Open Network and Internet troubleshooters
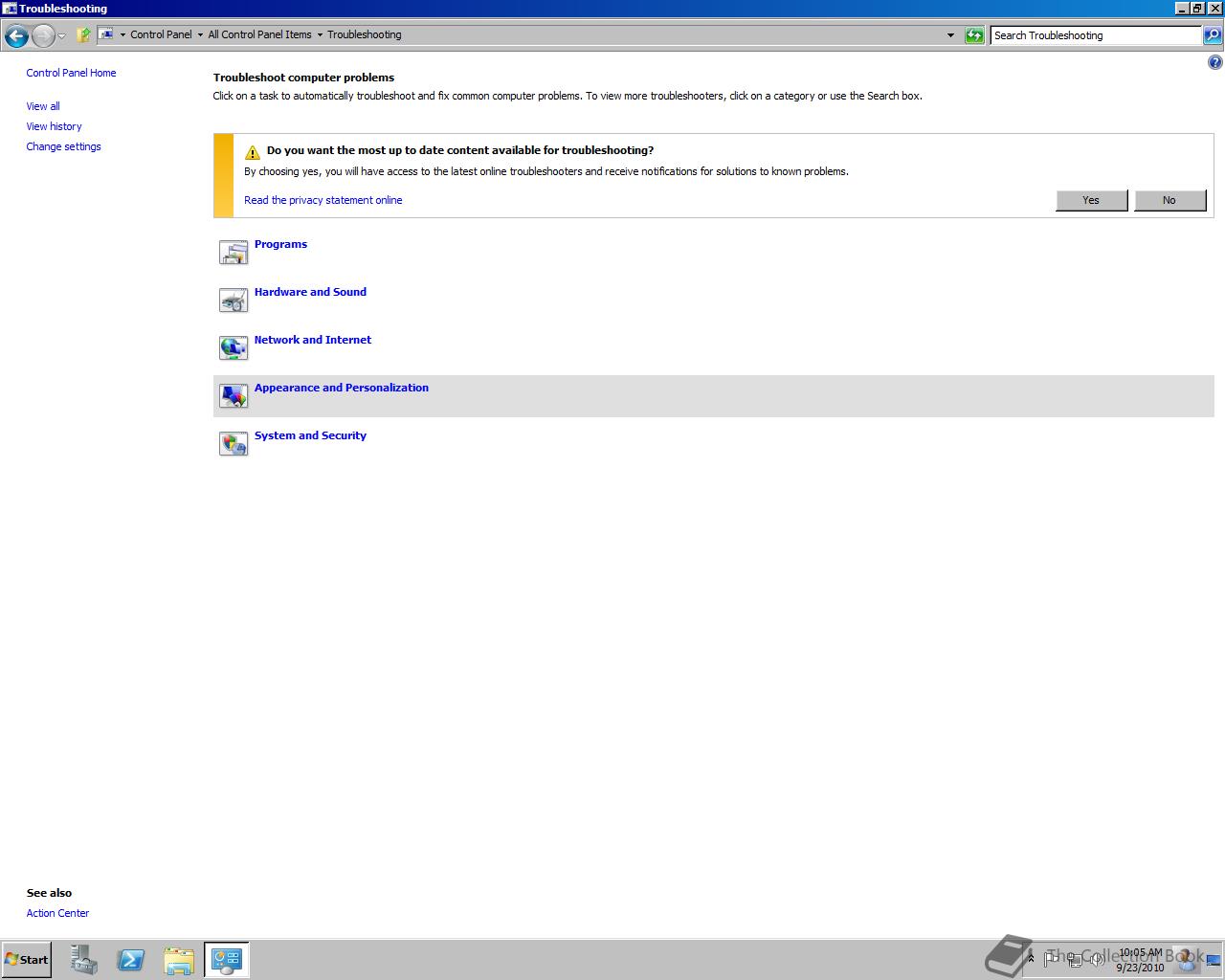 312,340
